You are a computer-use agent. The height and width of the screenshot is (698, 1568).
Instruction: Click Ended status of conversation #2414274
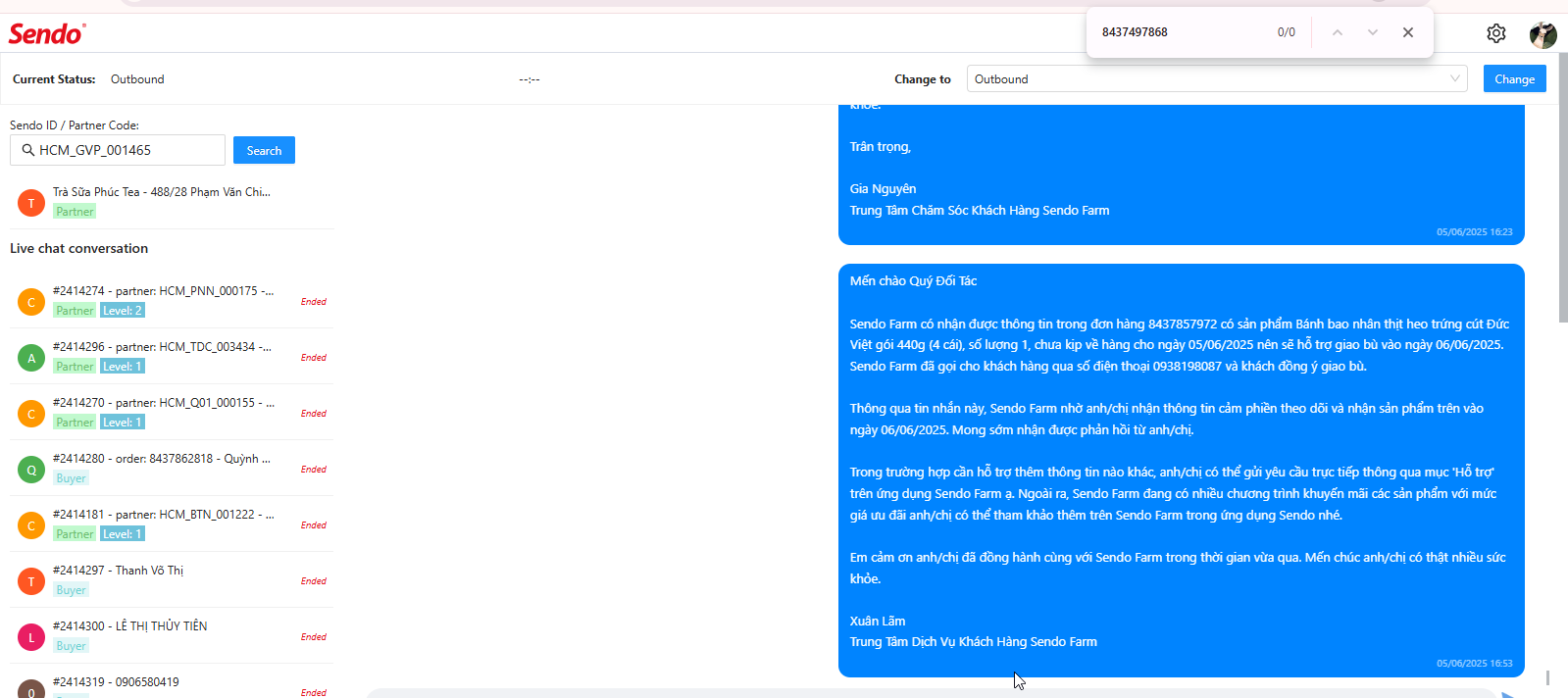pos(314,302)
